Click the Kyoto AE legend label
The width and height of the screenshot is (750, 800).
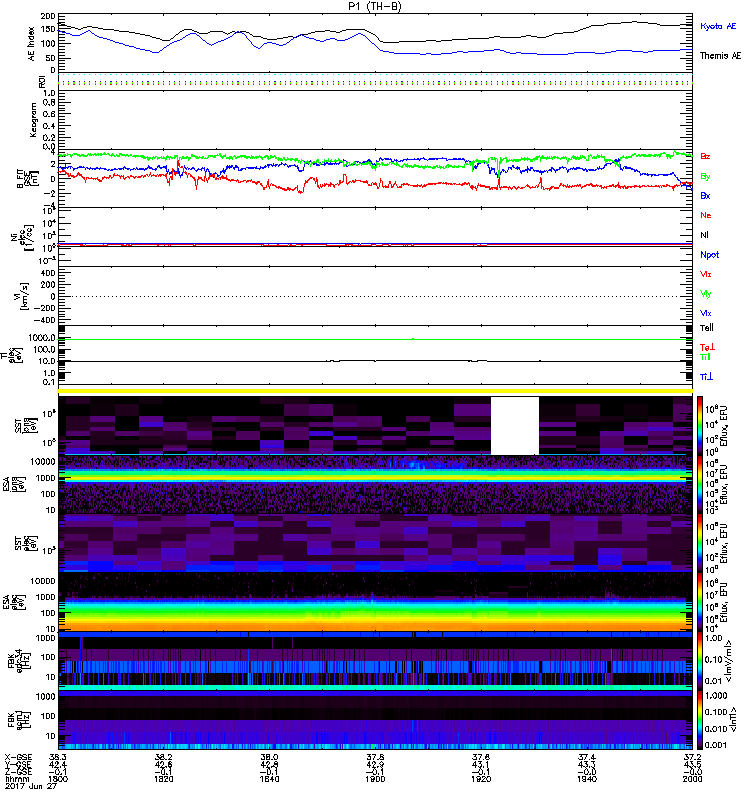pos(719,26)
